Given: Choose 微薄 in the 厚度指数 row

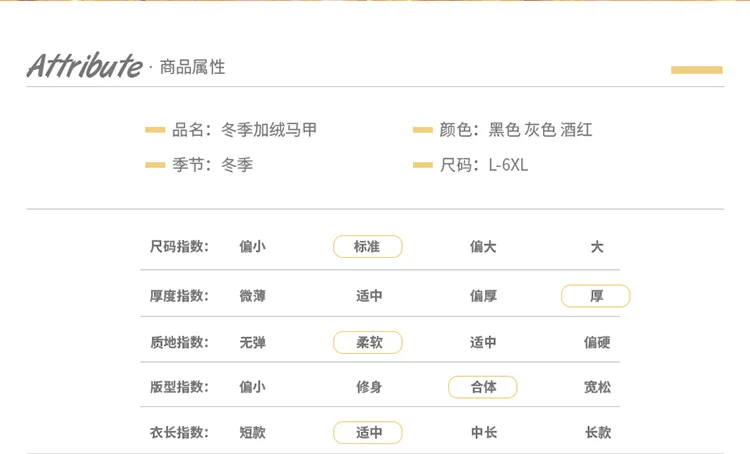Looking at the screenshot, I should (x=252, y=296).
